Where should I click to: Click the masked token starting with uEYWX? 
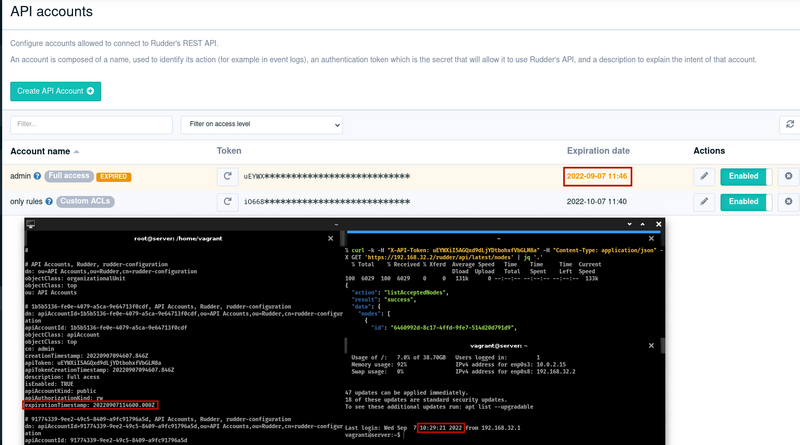click(x=327, y=177)
